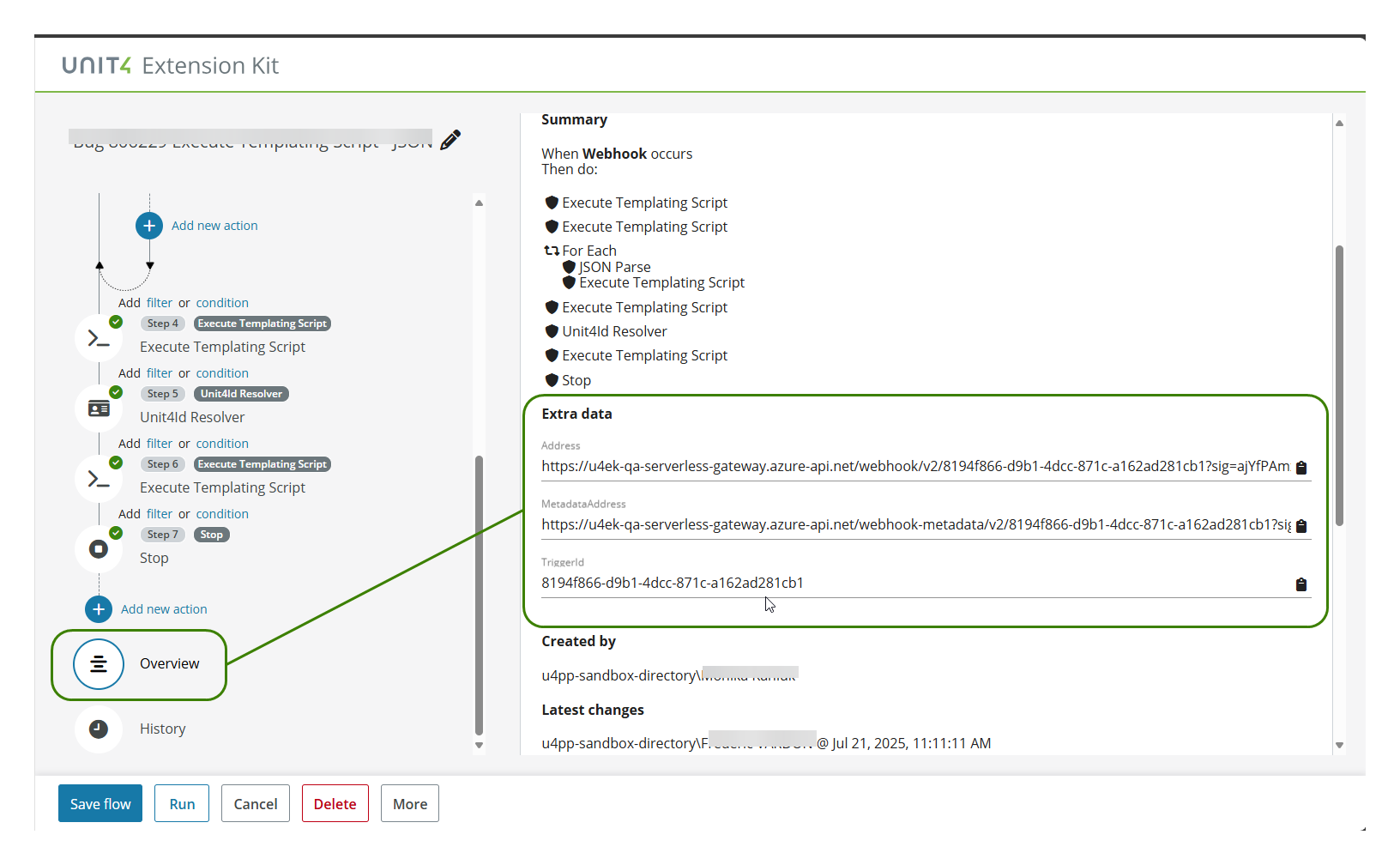
Task: Run the flow
Action: click(181, 803)
